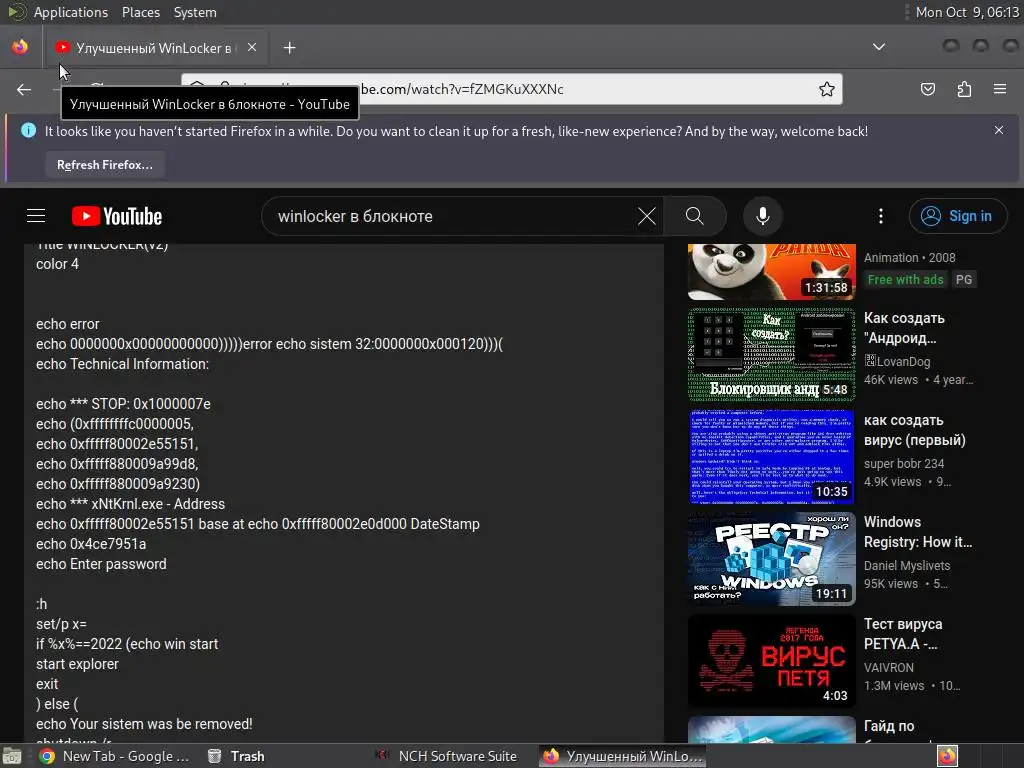Expand the list all tabs chevron
The image size is (1024, 768).
[x=879, y=47]
